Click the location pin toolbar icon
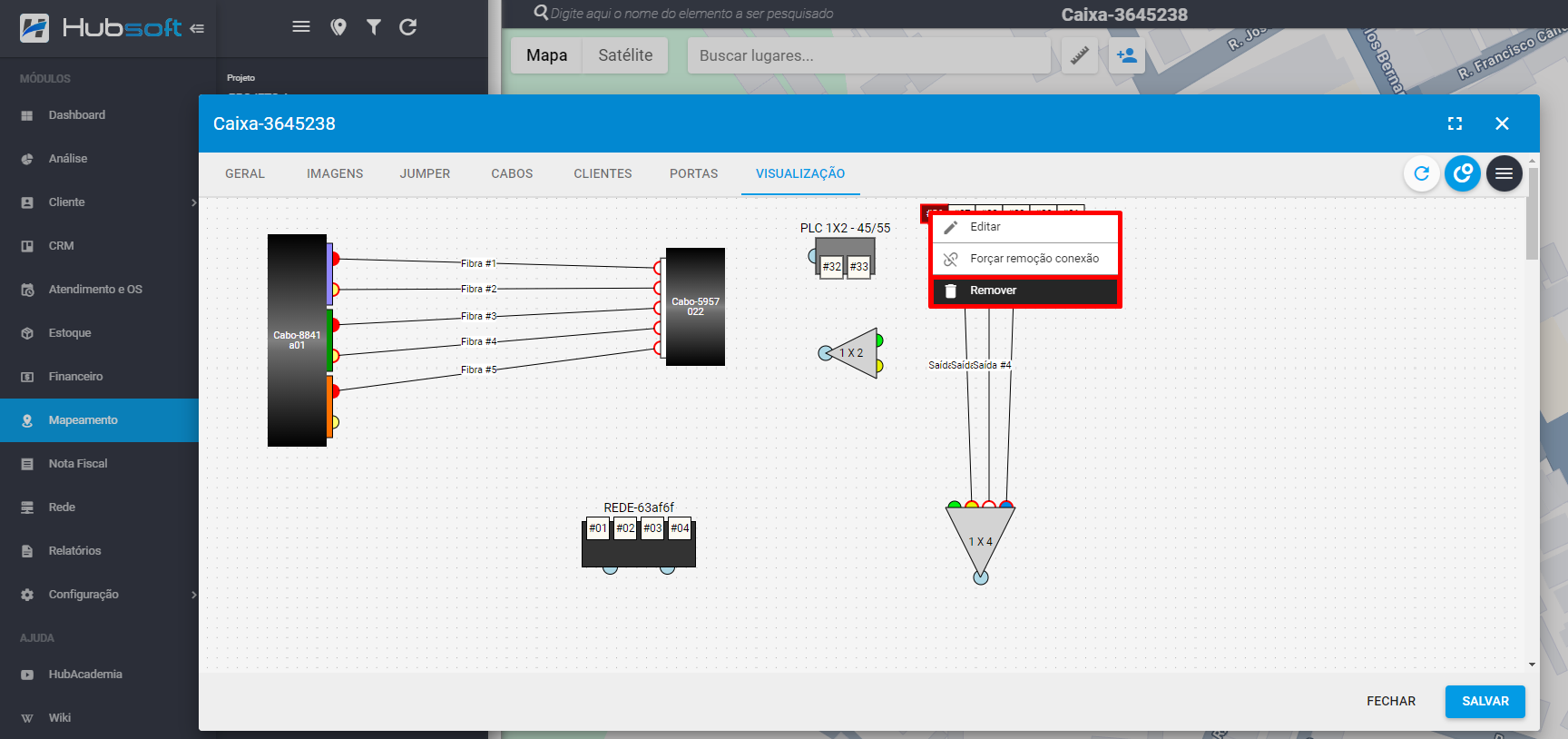This screenshot has width=1568, height=739. tap(338, 27)
